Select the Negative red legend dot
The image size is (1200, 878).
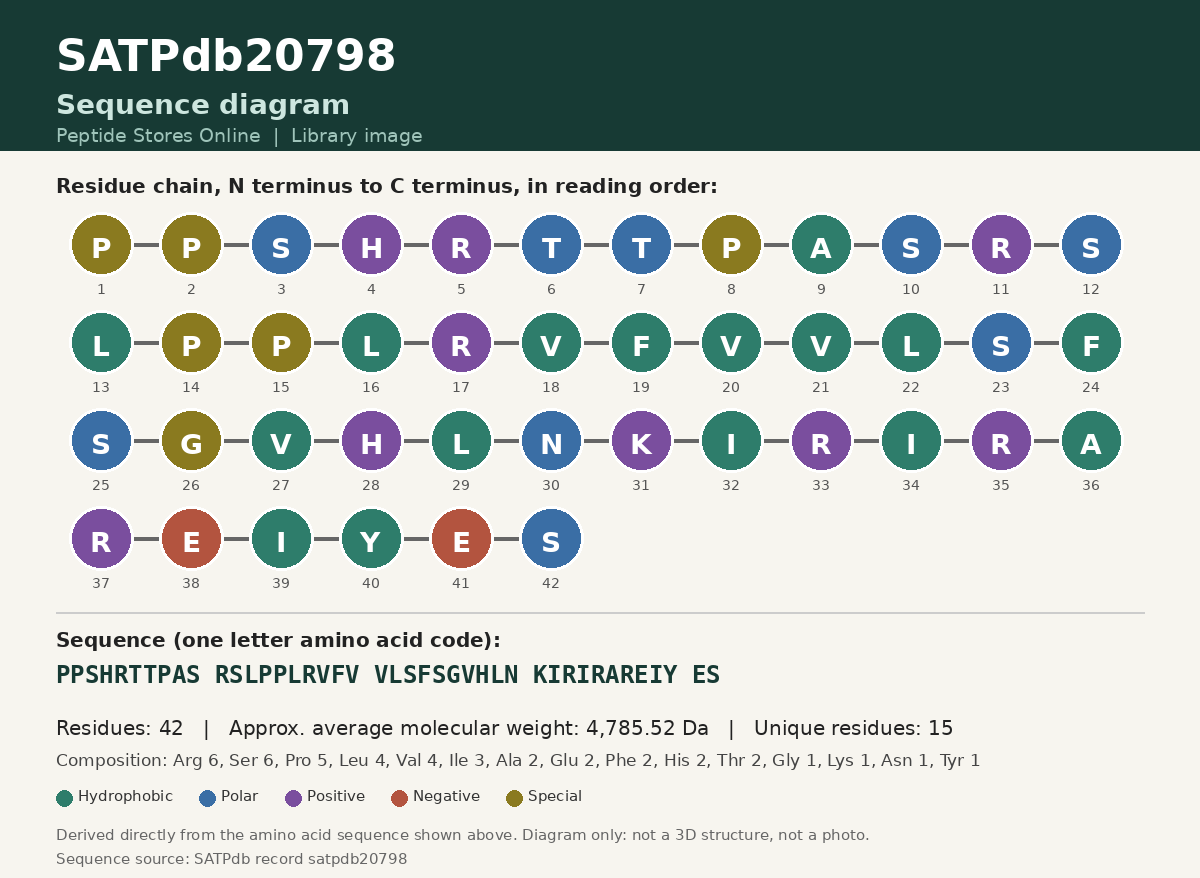(x=400, y=798)
